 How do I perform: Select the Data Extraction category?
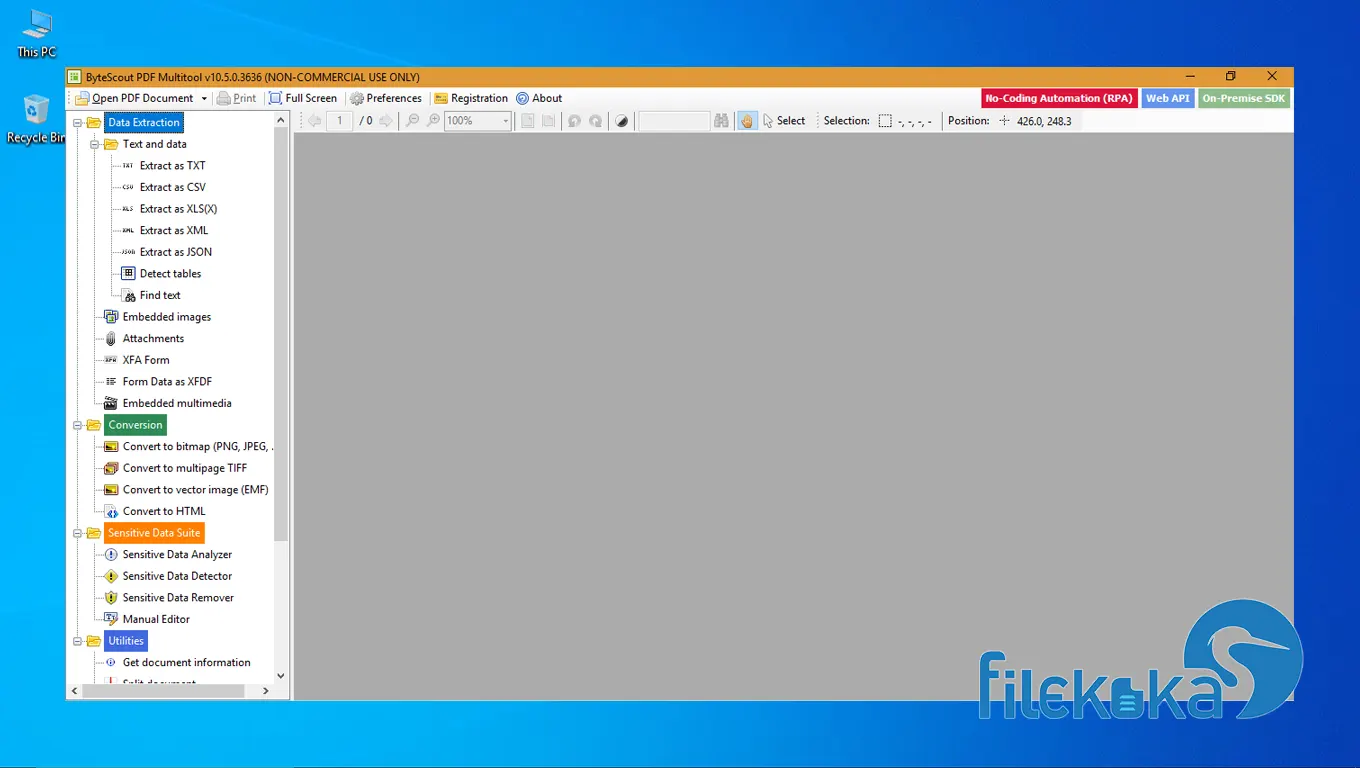144,123
